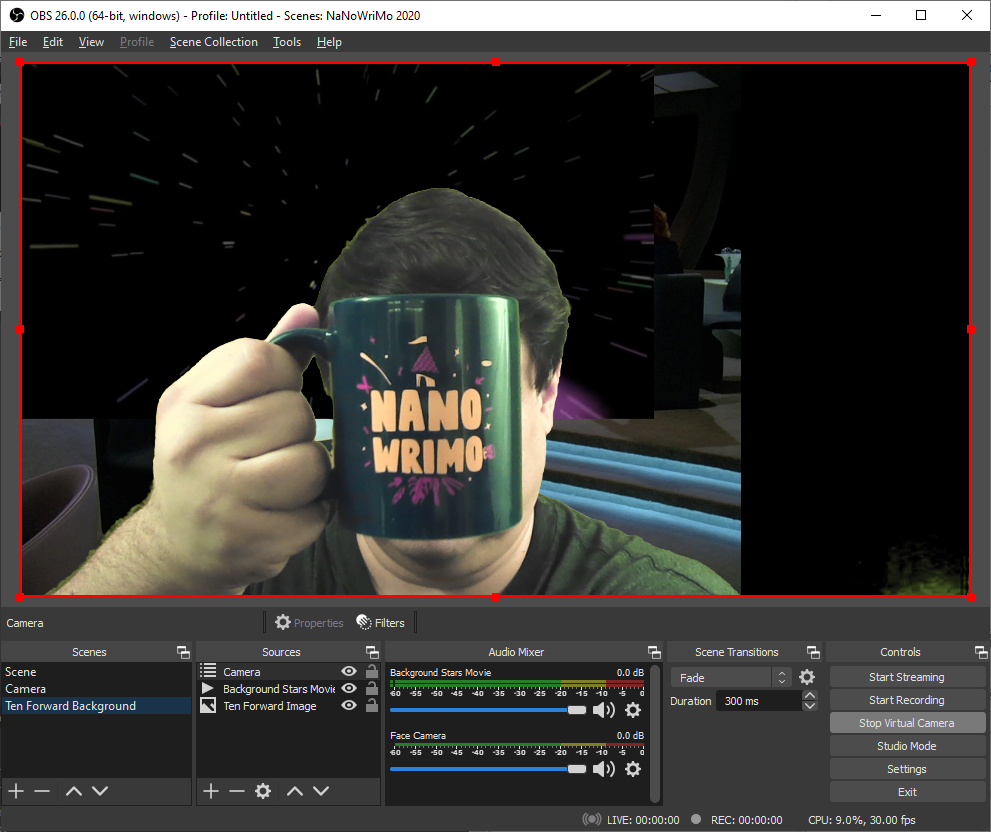991x832 pixels.
Task: Open source properties gear in Sources toolbar
Action: click(x=263, y=791)
